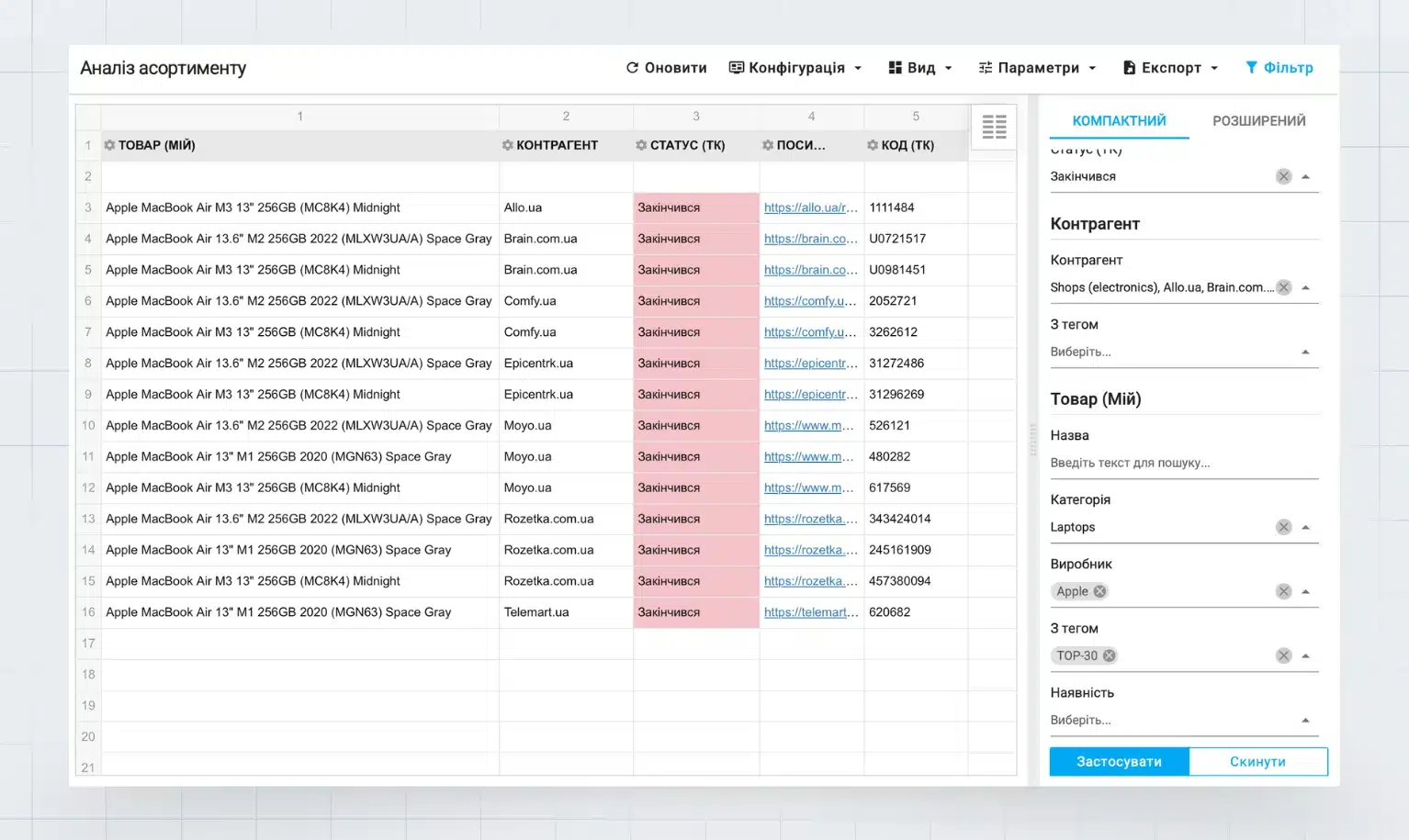
Task: Clear the Laptops category filter
Action: tap(1283, 527)
